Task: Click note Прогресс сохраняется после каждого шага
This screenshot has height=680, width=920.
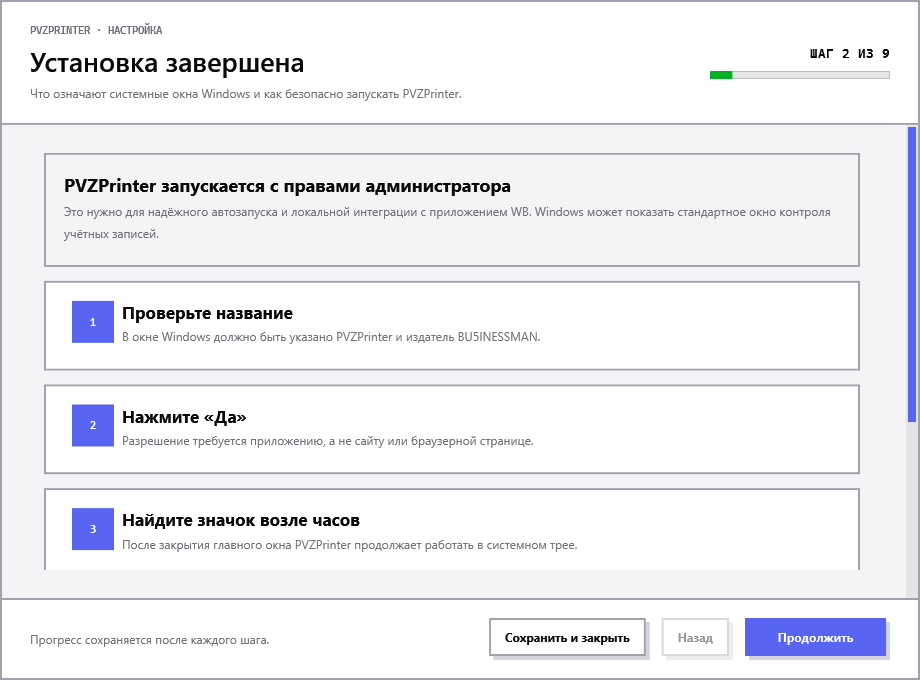Action: coord(150,640)
